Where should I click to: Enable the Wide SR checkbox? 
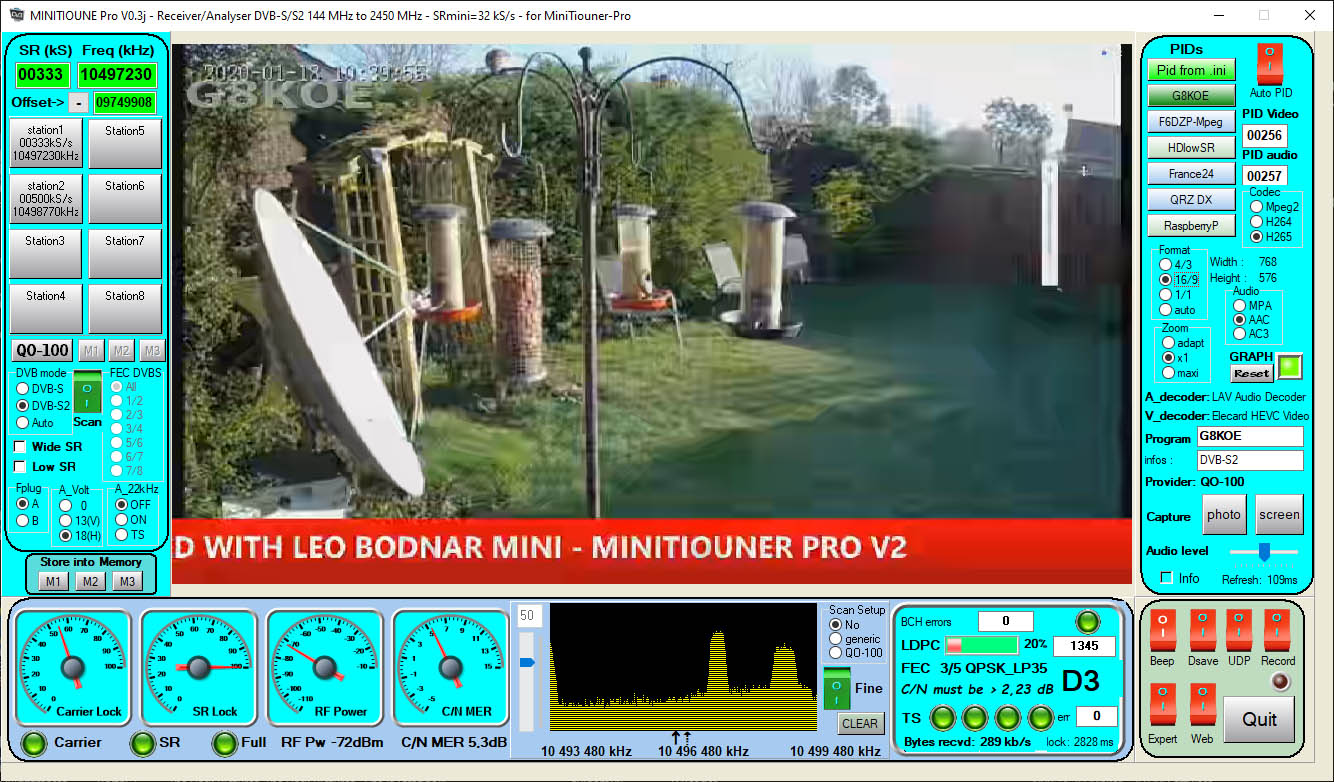pyautogui.click(x=17, y=447)
